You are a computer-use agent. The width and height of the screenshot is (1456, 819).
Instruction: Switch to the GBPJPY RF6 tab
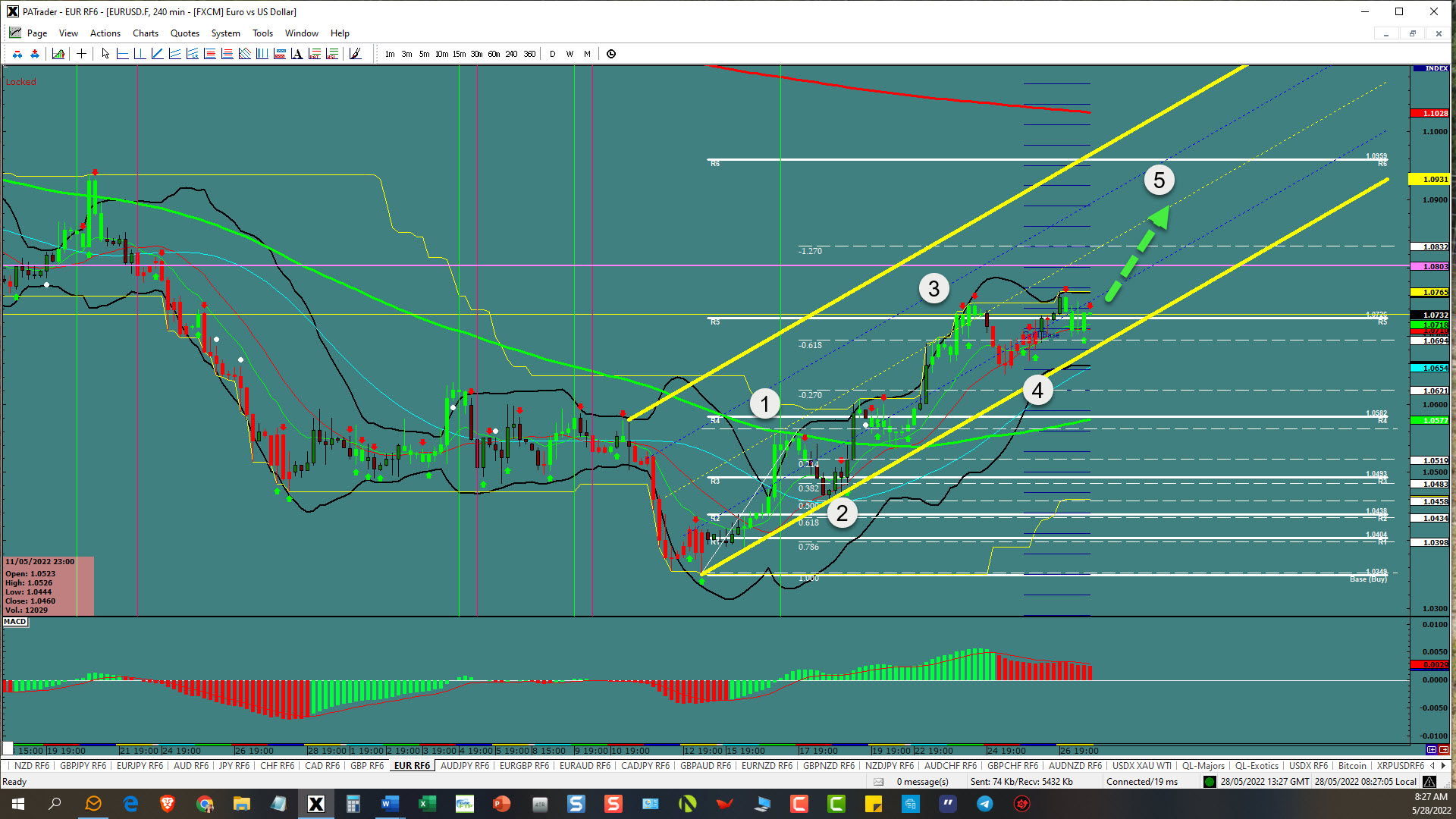[x=83, y=766]
